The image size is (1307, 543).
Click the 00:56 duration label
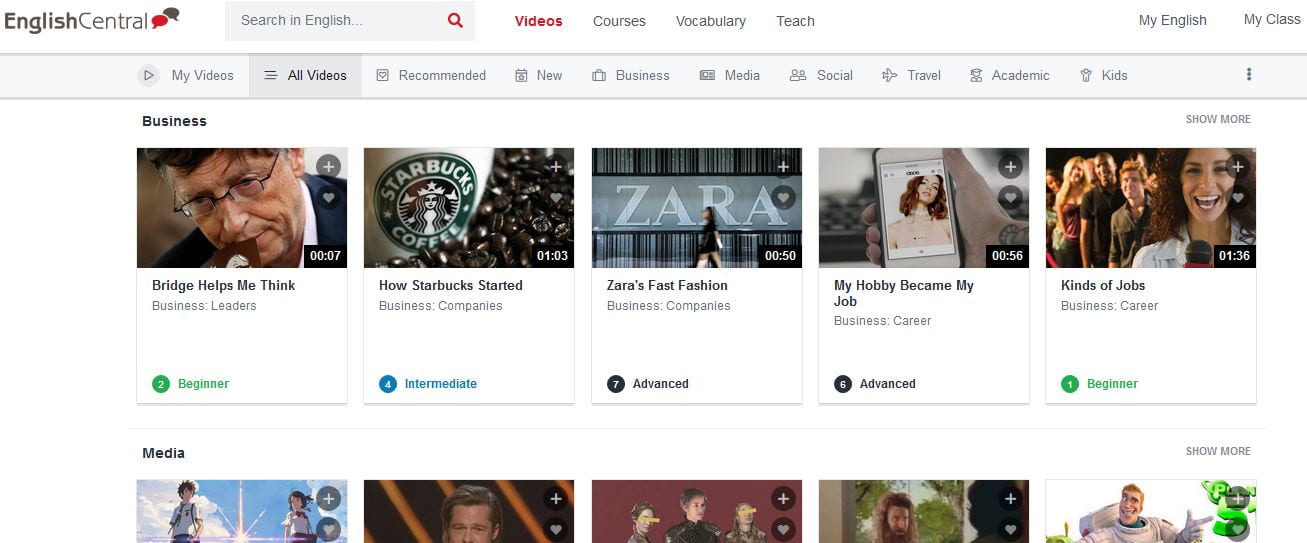point(1007,256)
